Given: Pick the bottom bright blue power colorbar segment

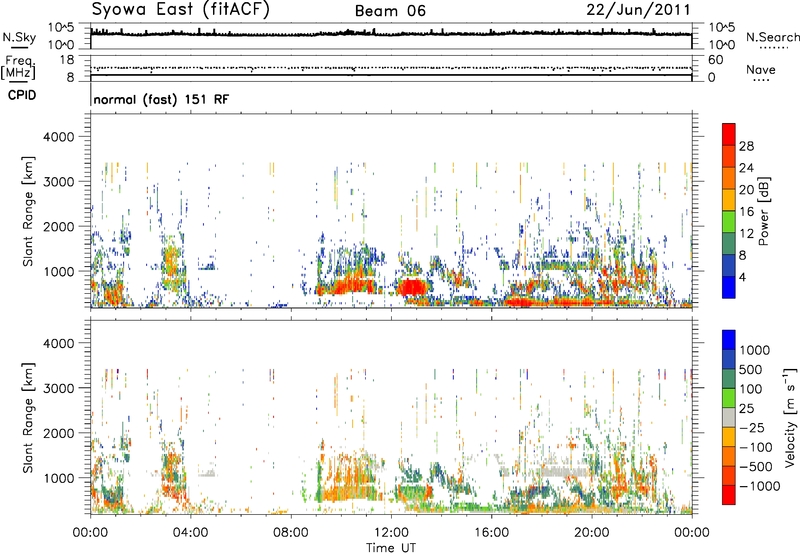Looking at the screenshot, I should pos(729,287).
